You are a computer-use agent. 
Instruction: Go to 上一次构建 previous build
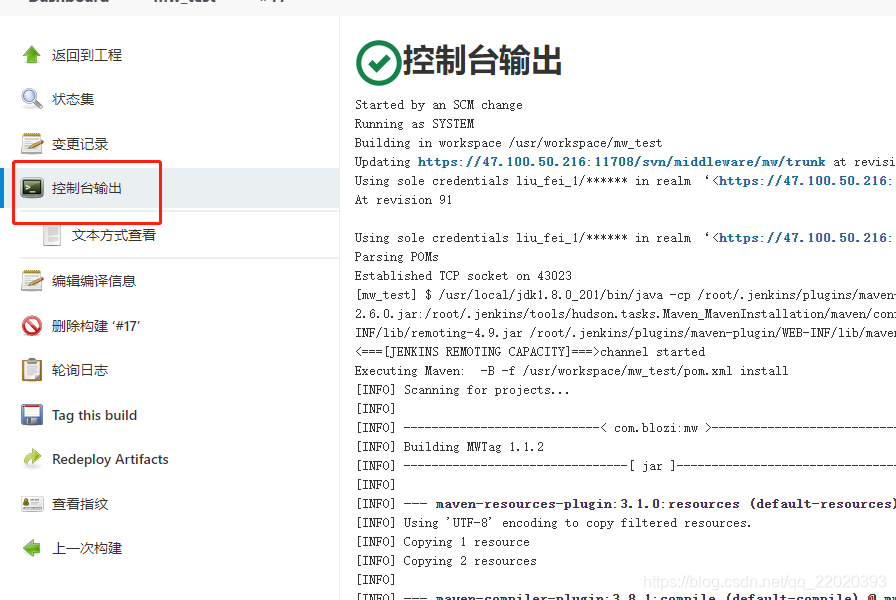pyautogui.click(x=87, y=549)
